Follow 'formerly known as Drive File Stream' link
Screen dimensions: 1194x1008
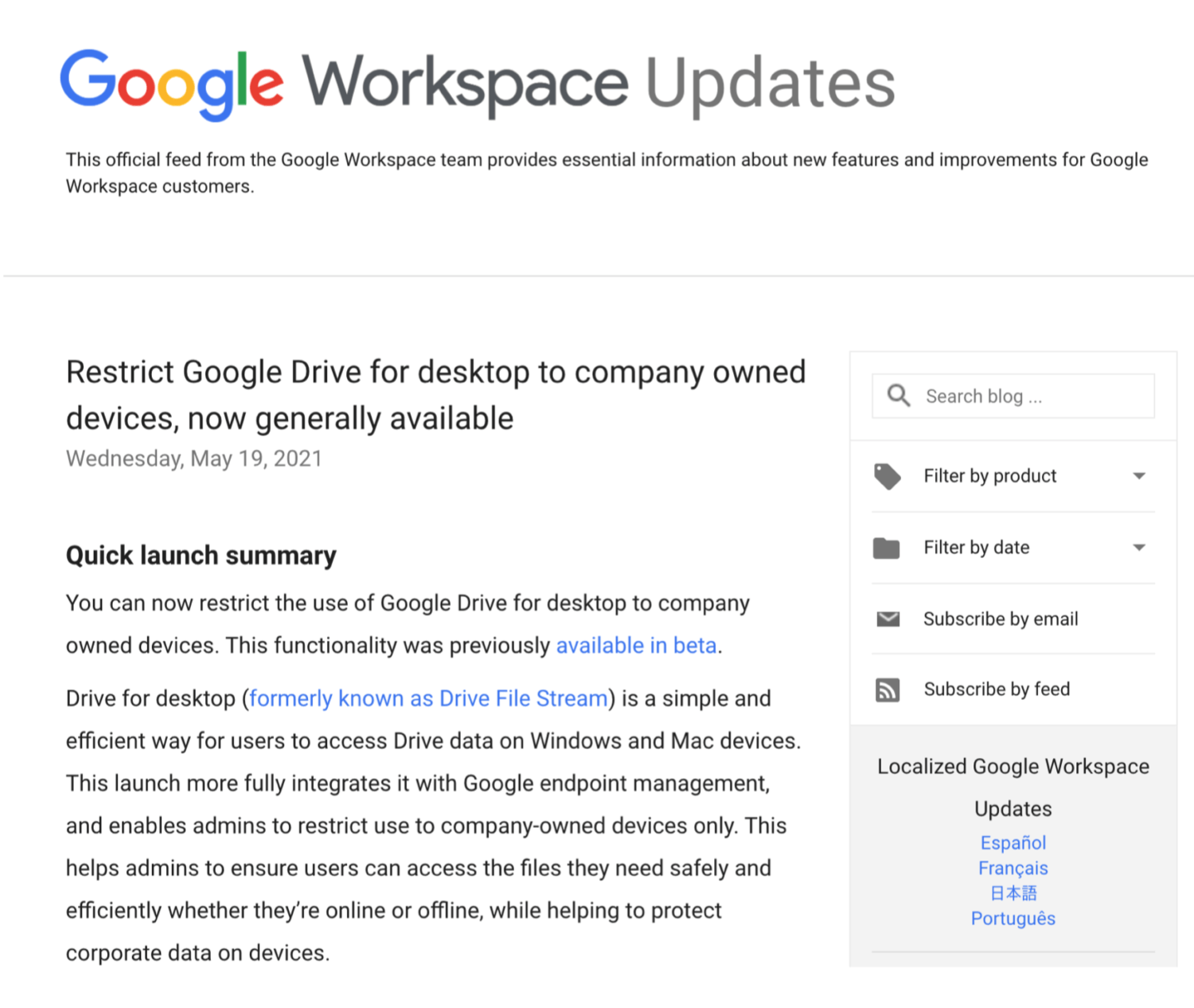pos(428,699)
